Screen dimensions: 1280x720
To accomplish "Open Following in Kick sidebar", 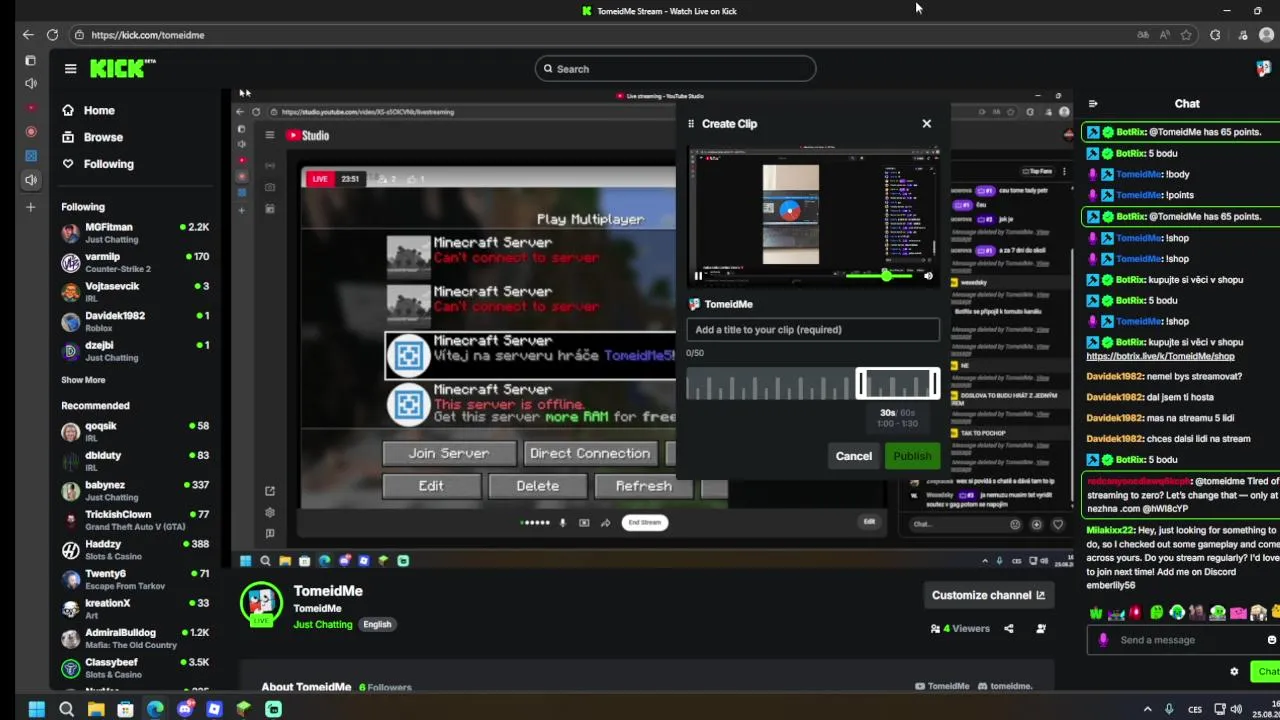I will click(97, 164).
